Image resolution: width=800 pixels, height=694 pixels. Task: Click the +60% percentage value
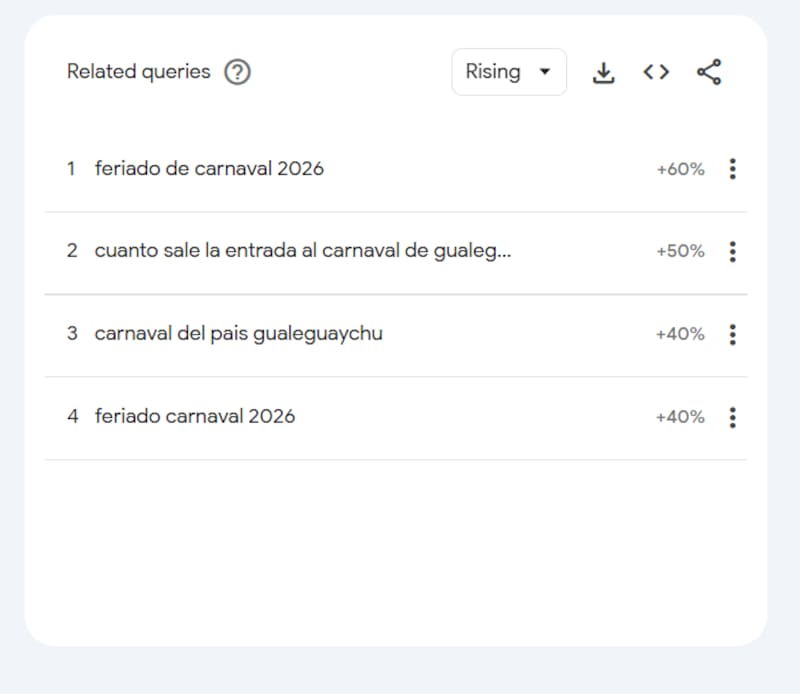tap(679, 168)
